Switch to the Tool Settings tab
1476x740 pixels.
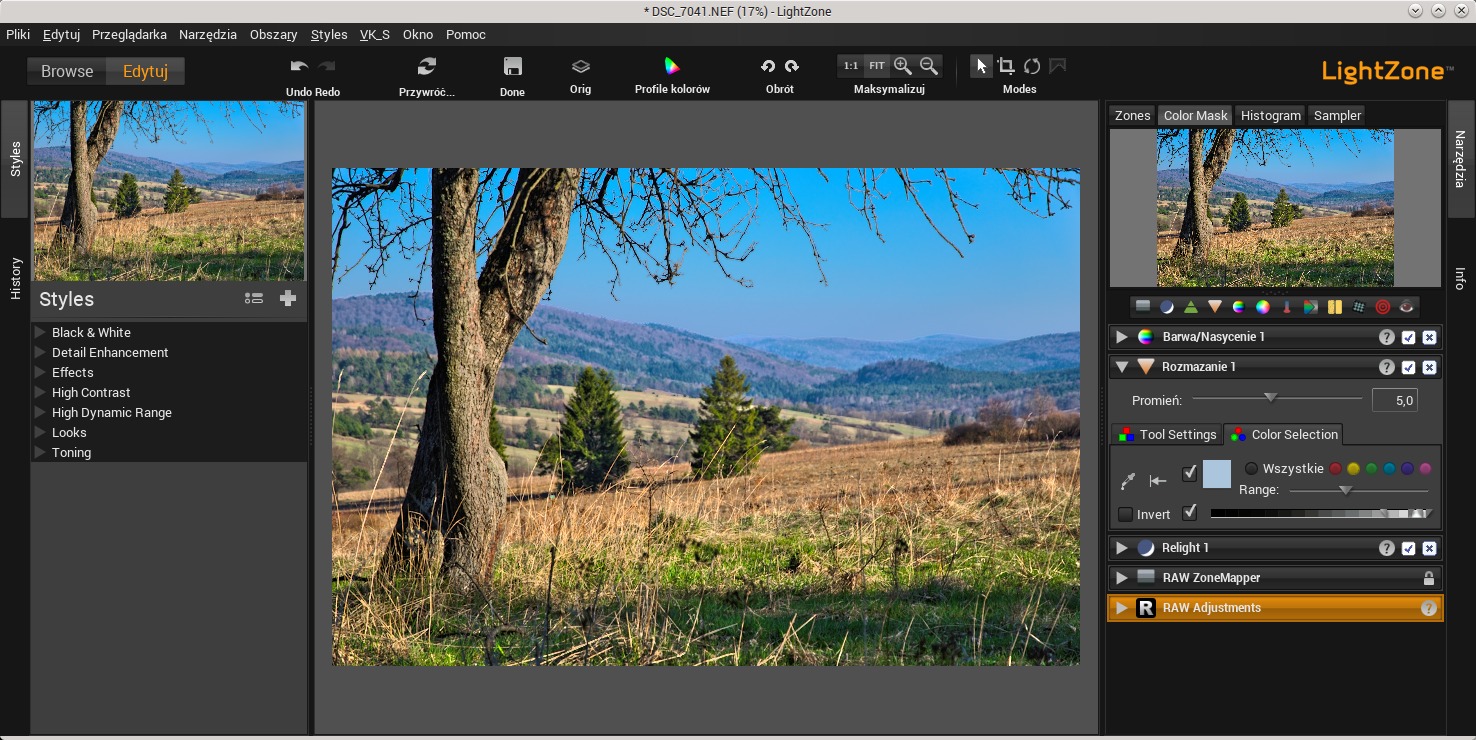[1167, 434]
